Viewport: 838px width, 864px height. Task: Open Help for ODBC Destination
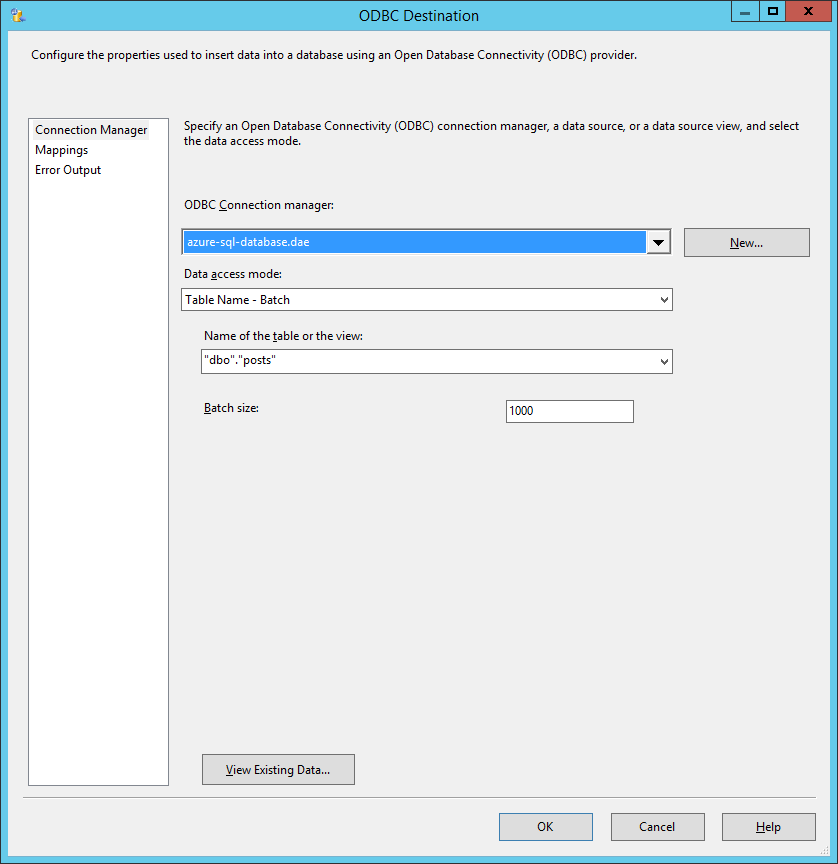coord(768,827)
